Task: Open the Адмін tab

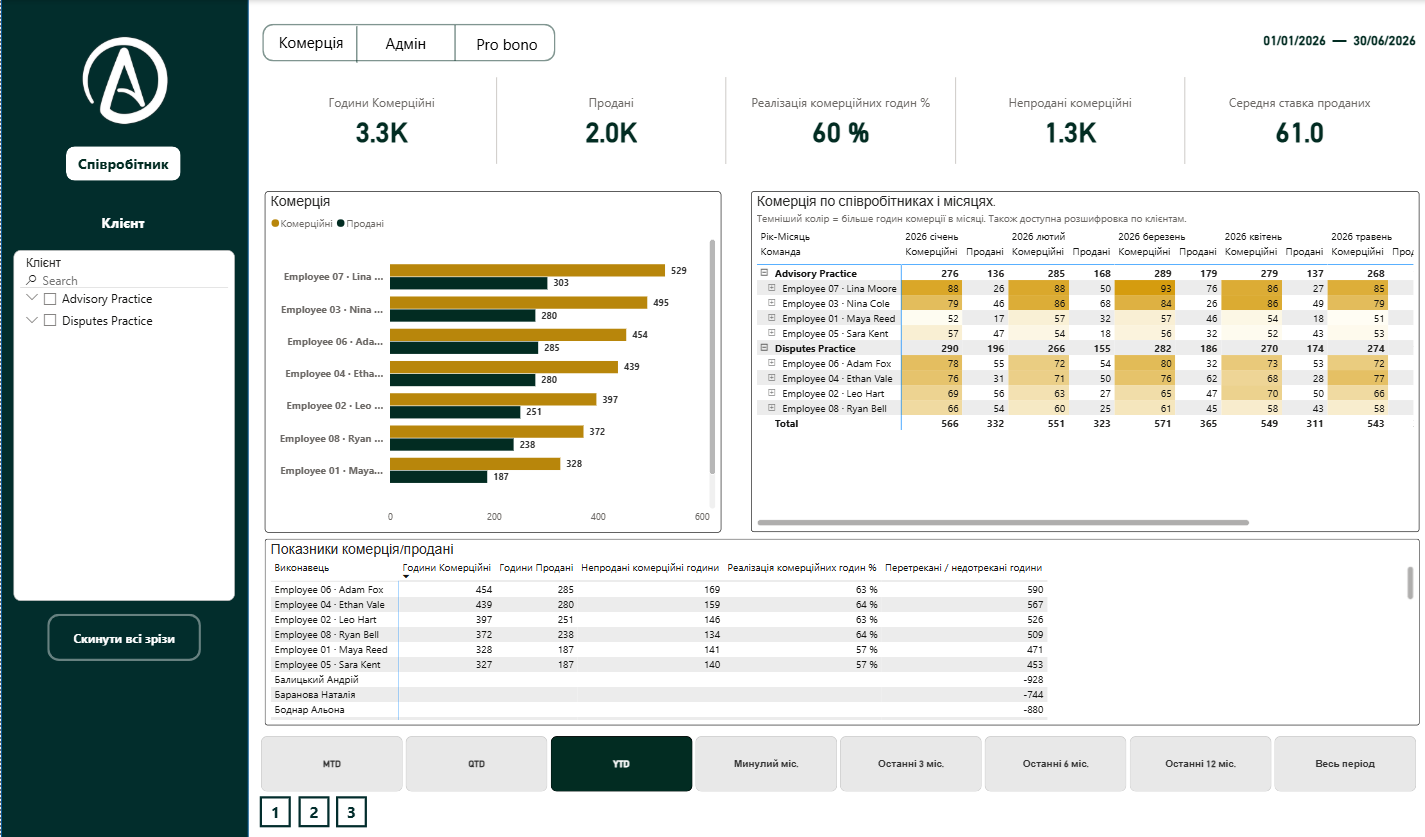Action: (406, 43)
